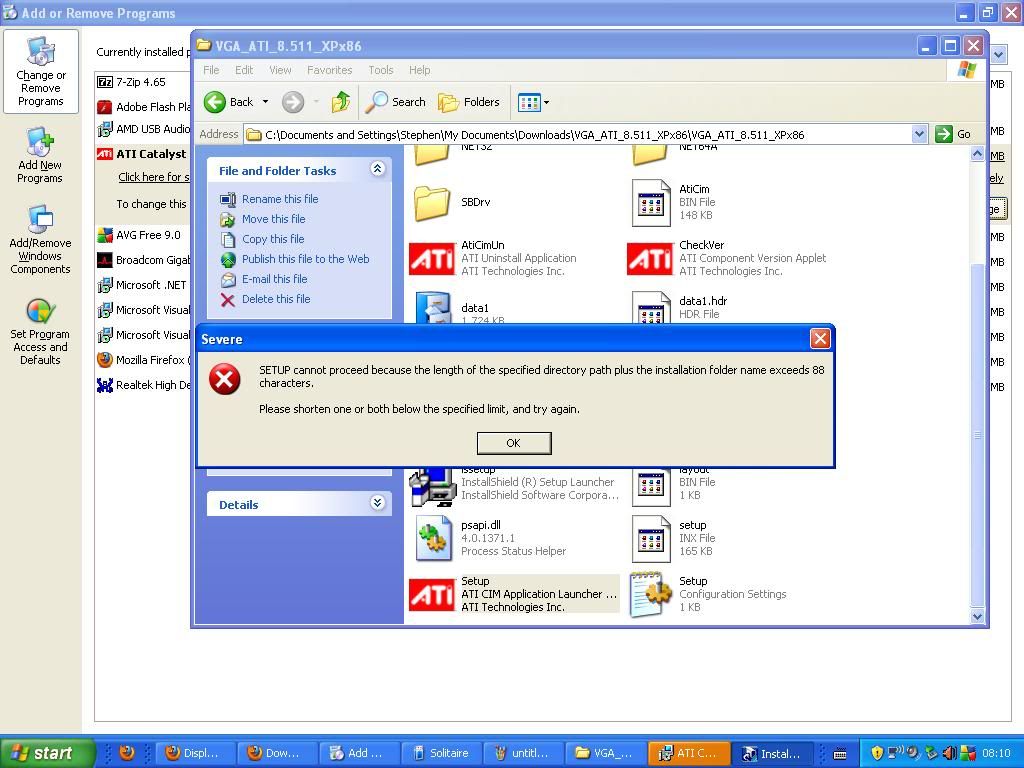Click Change or Remove Programs button
This screenshot has width=1024, height=768.
(40, 71)
